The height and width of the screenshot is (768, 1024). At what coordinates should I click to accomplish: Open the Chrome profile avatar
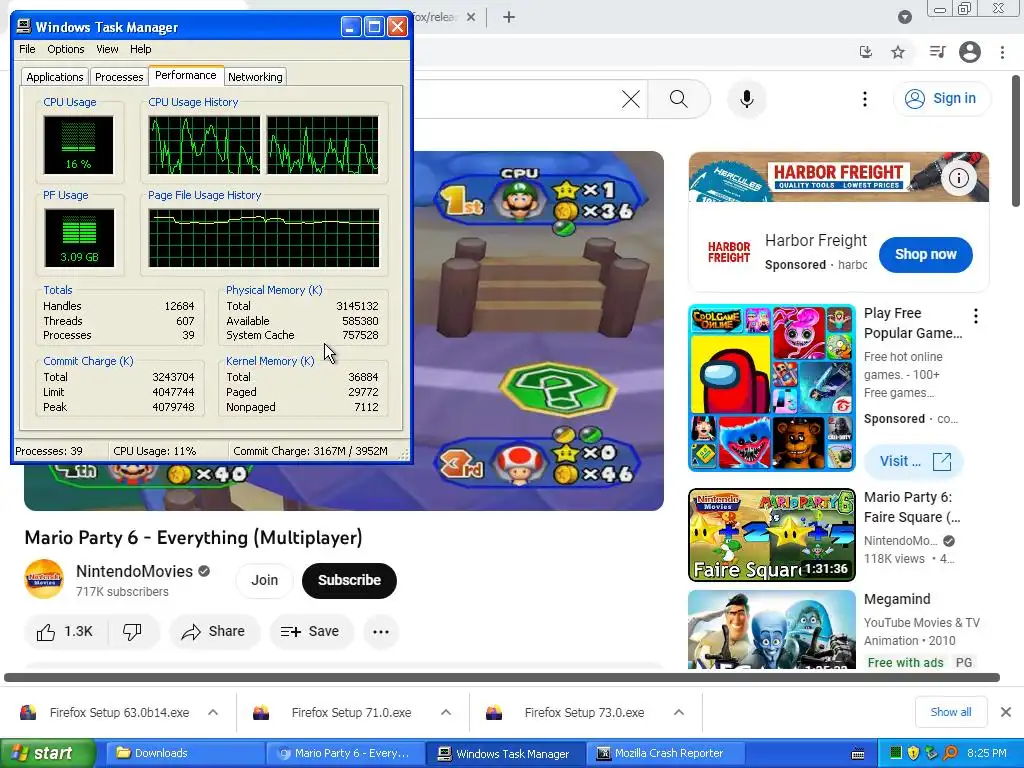point(970,52)
